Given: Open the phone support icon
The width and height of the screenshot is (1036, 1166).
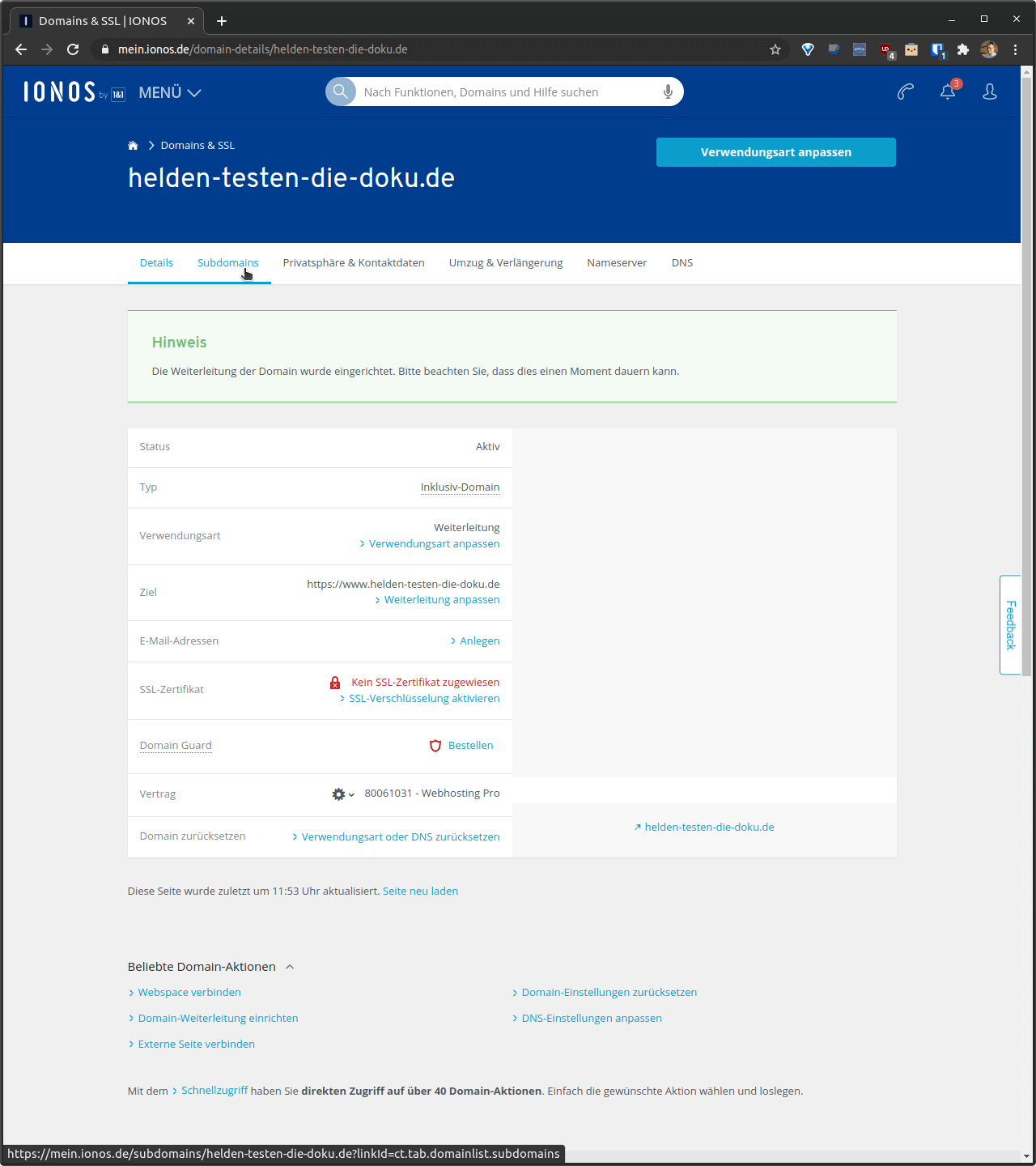Looking at the screenshot, I should click(x=906, y=91).
